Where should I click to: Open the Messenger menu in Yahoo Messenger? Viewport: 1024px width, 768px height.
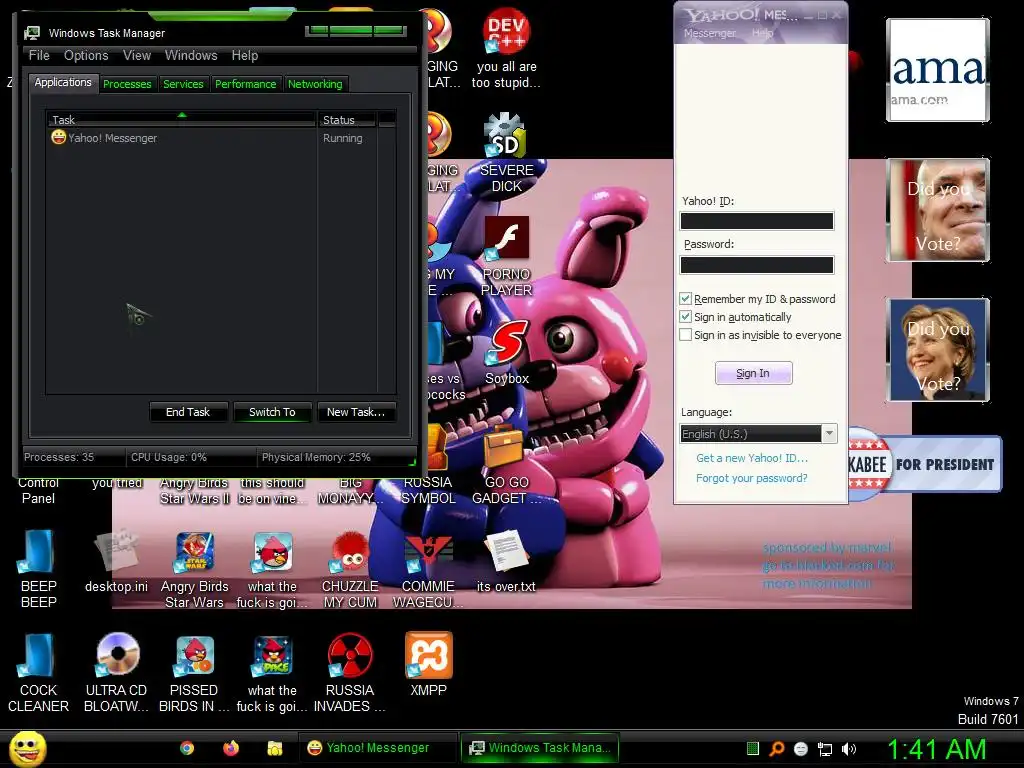click(709, 33)
